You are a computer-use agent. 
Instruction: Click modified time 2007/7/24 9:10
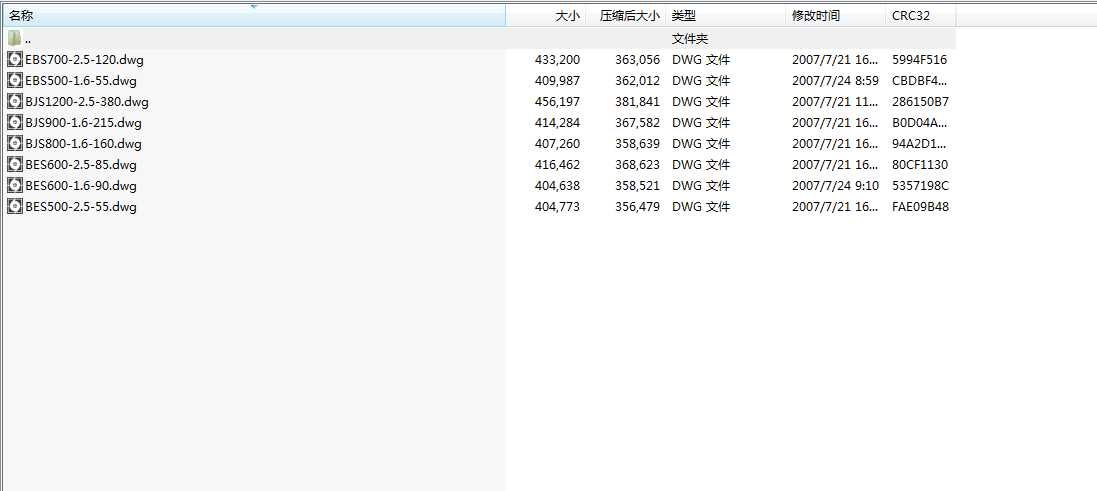pyautogui.click(x=835, y=185)
